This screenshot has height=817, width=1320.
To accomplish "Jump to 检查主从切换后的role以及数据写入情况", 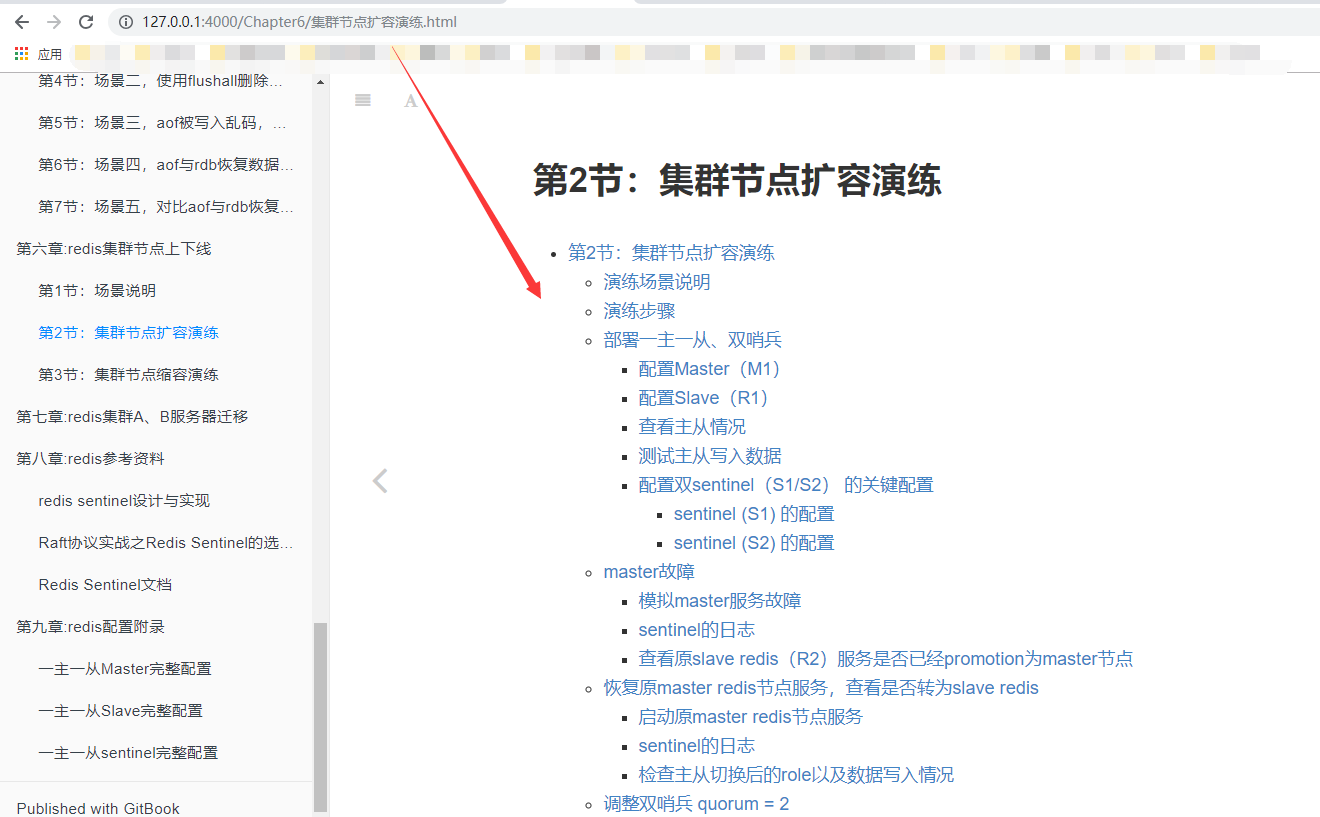I will [x=796, y=775].
